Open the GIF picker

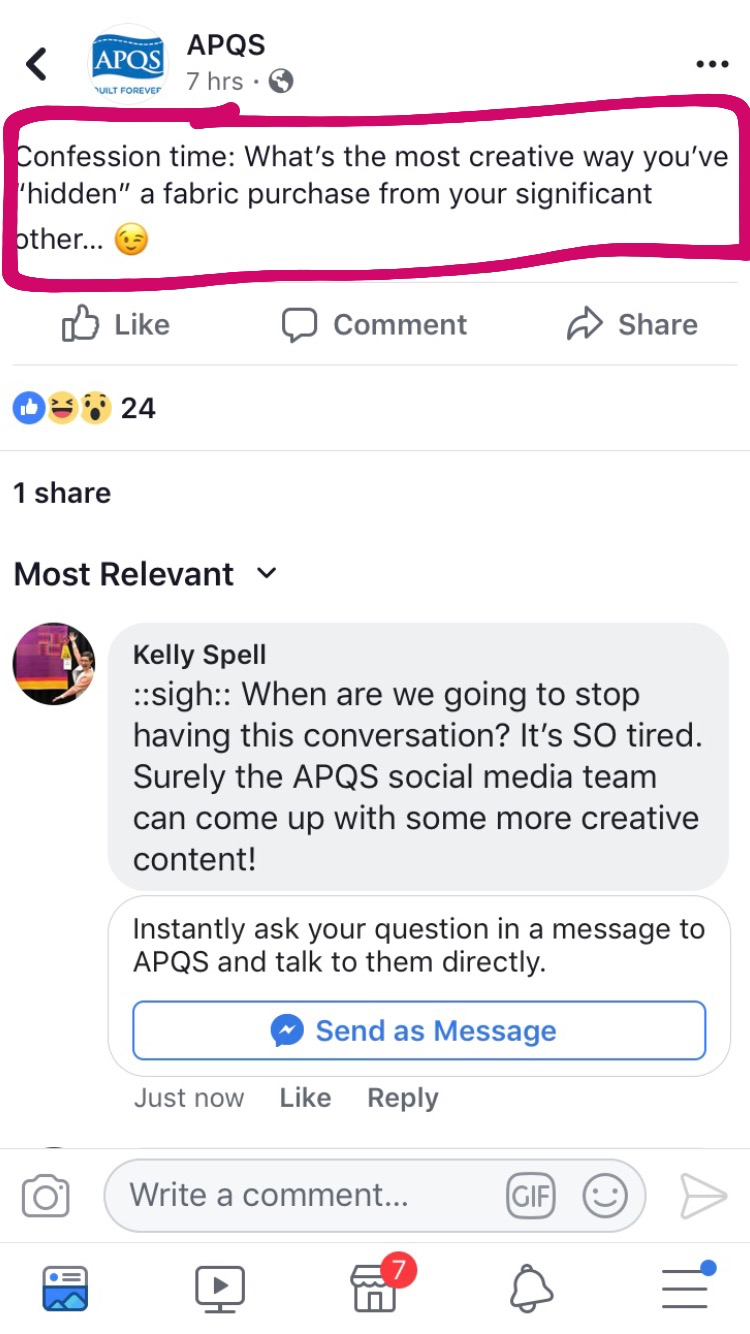[x=530, y=1196]
